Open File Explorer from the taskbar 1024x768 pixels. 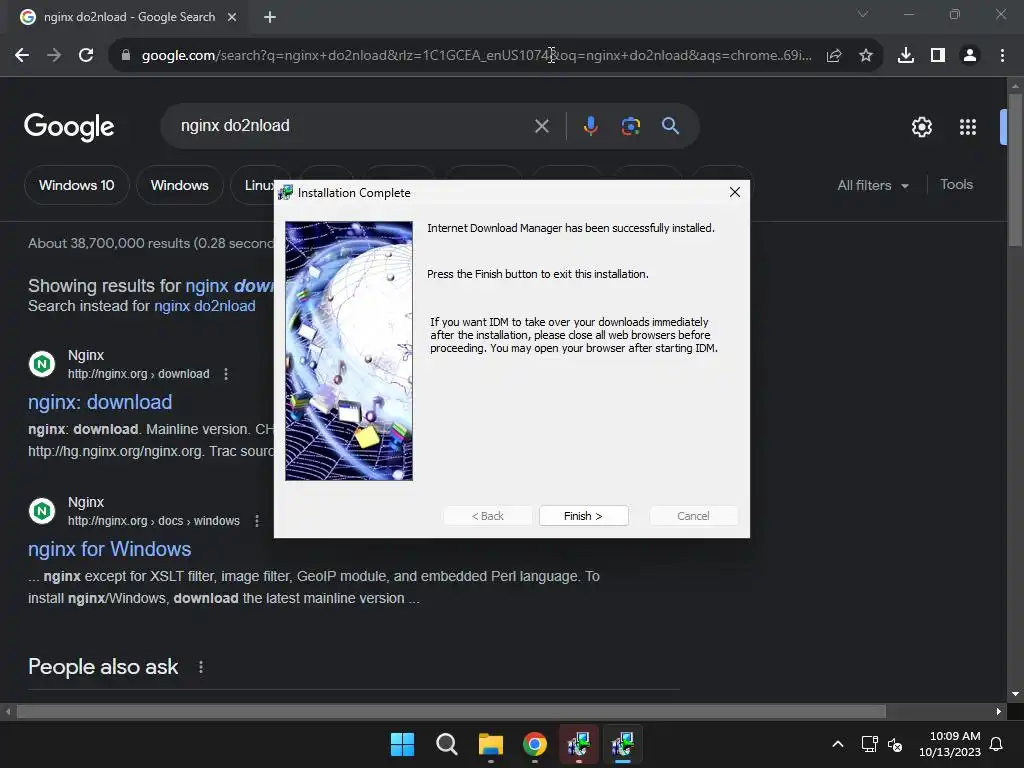coord(490,744)
